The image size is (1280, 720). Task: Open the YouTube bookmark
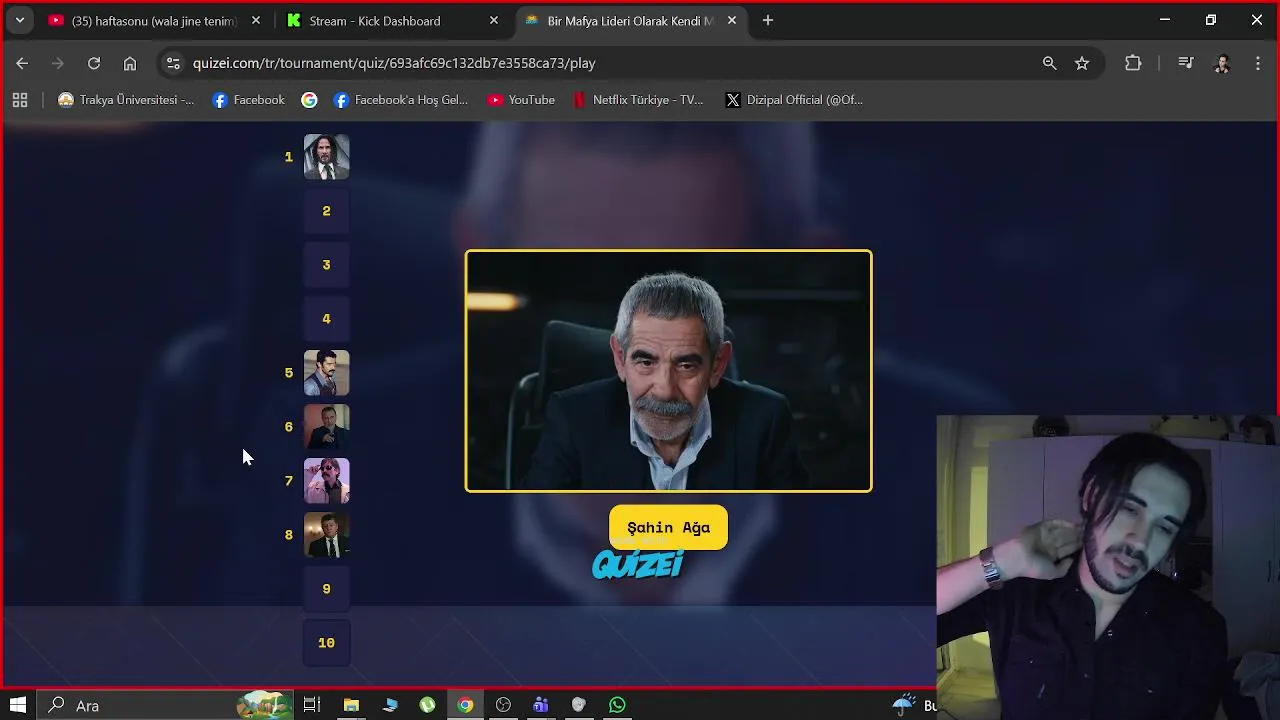click(x=521, y=100)
